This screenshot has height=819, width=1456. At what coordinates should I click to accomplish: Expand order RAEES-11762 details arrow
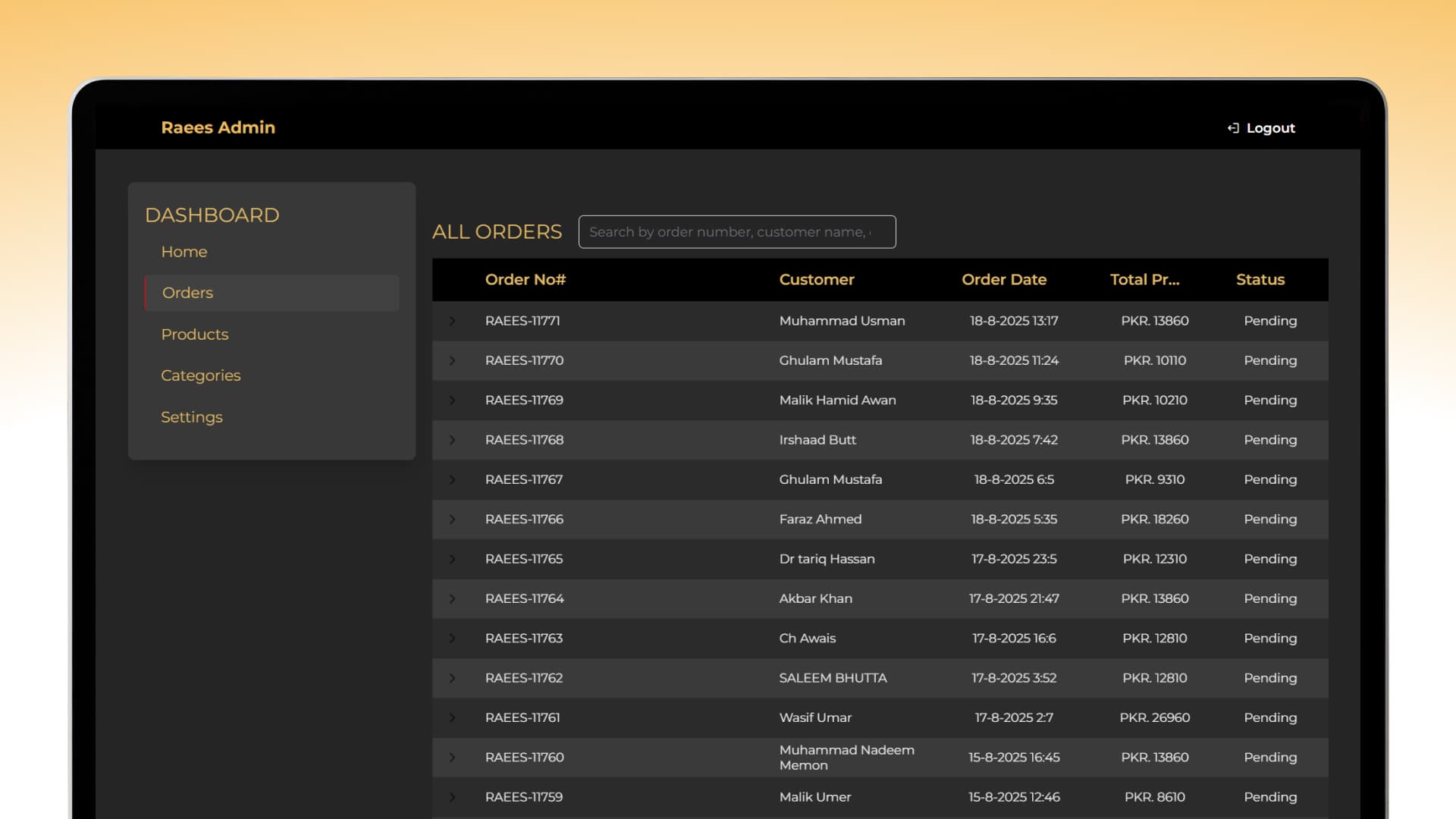tap(452, 678)
